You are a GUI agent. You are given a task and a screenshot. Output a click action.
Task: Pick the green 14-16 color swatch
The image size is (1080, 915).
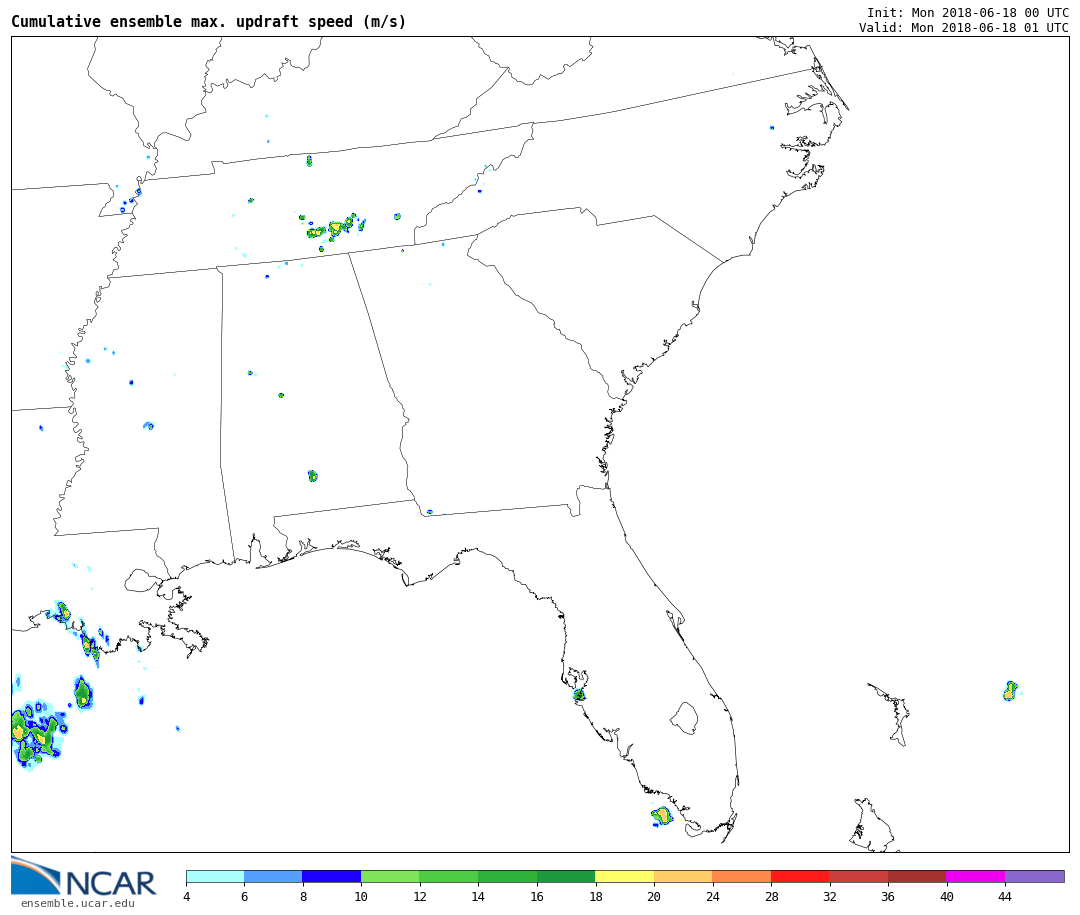(508, 876)
